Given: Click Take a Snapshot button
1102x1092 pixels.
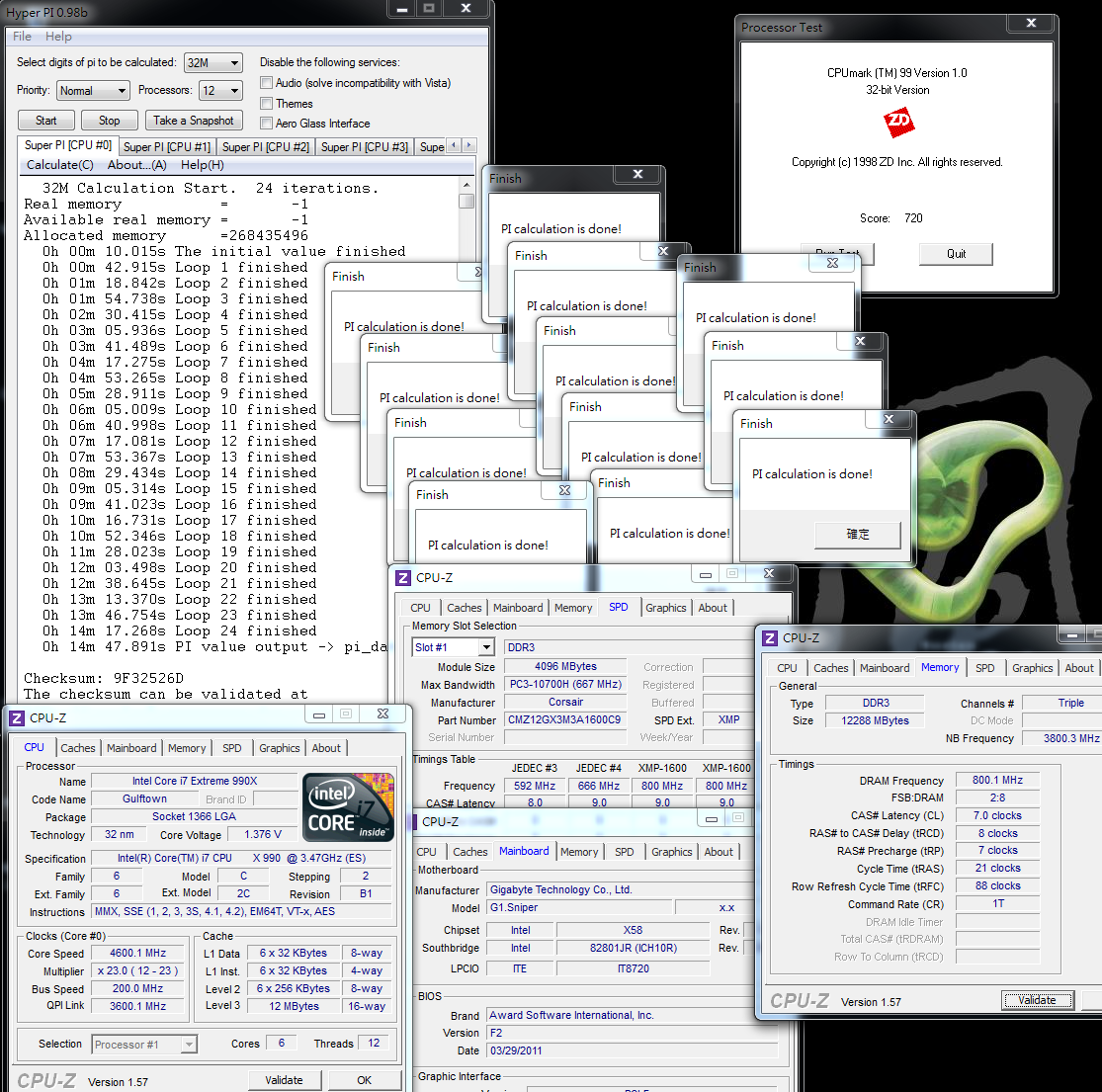Looking at the screenshot, I should pyautogui.click(x=194, y=121).
